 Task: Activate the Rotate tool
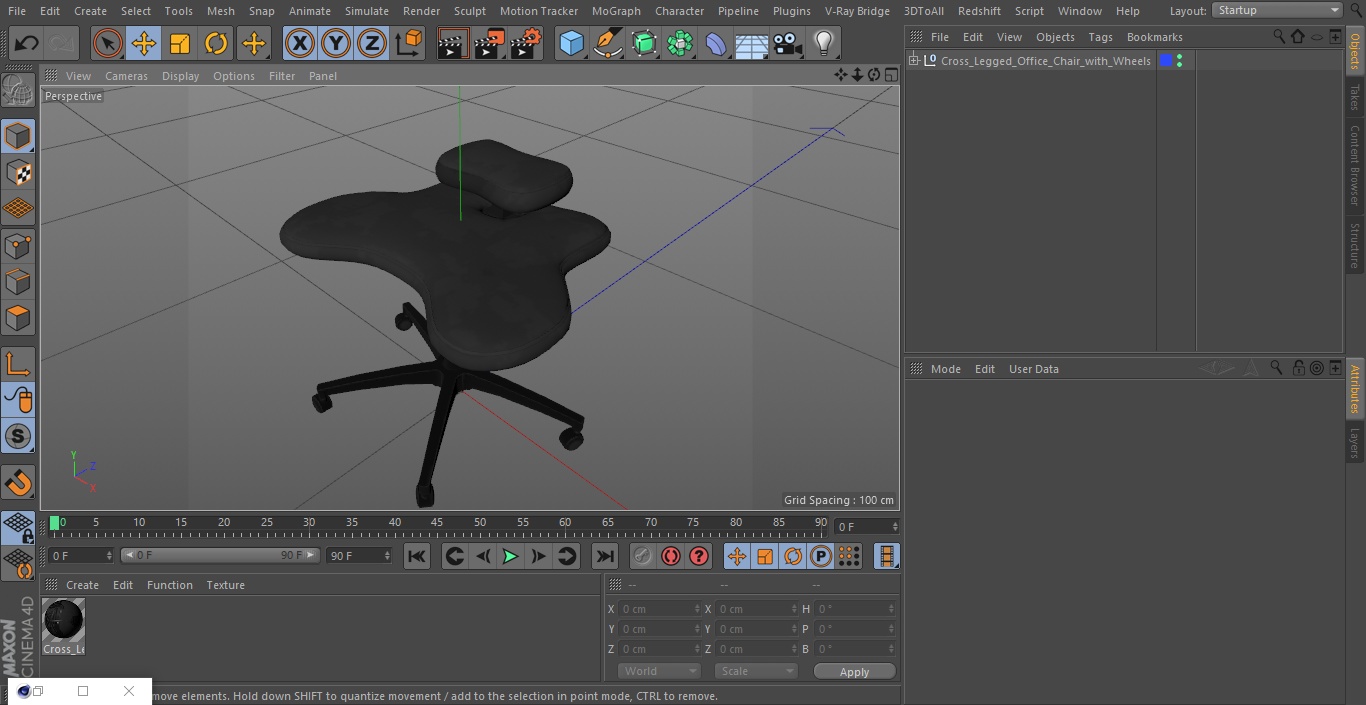pyautogui.click(x=216, y=43)
